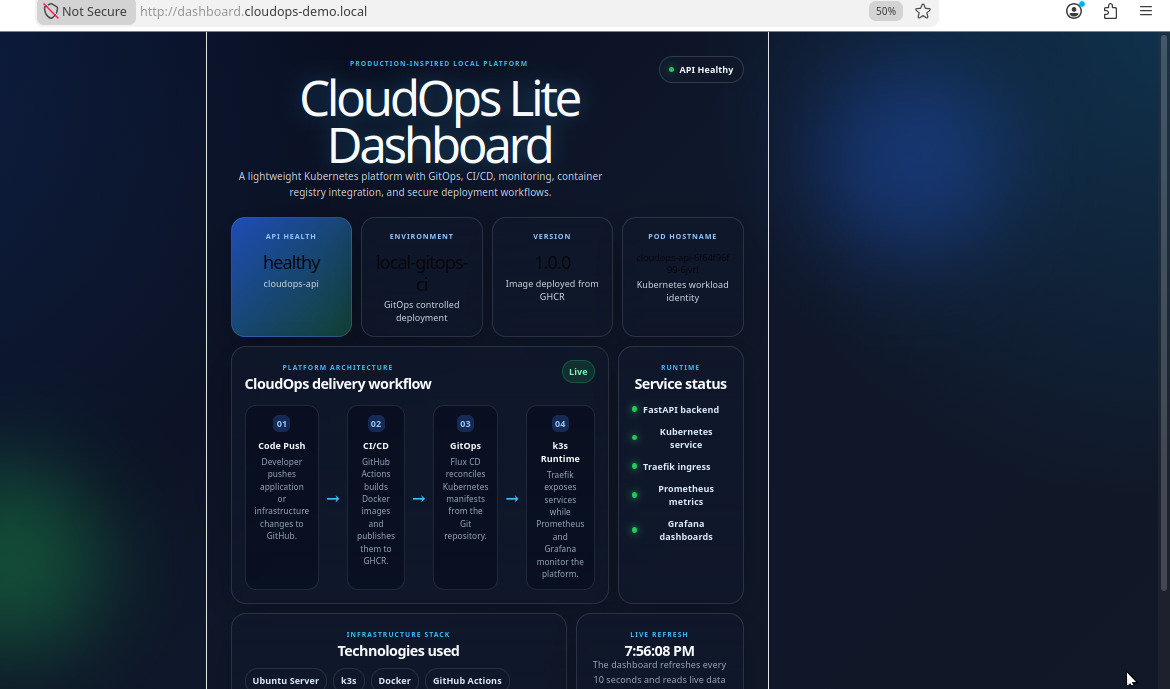
Task: Click the 50% zoom level badge
Action: click(886, 11)
